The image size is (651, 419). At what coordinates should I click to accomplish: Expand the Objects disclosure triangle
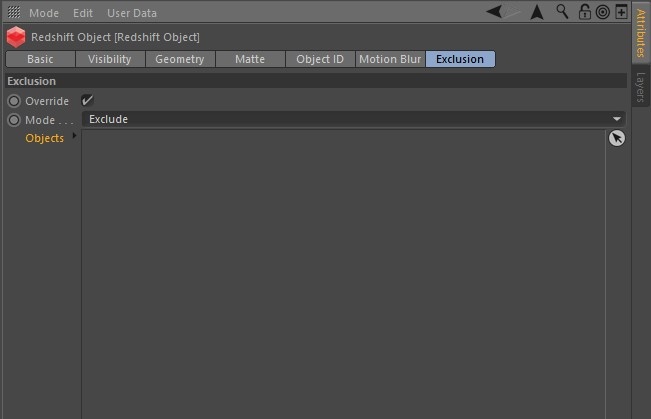pos(74,137)
